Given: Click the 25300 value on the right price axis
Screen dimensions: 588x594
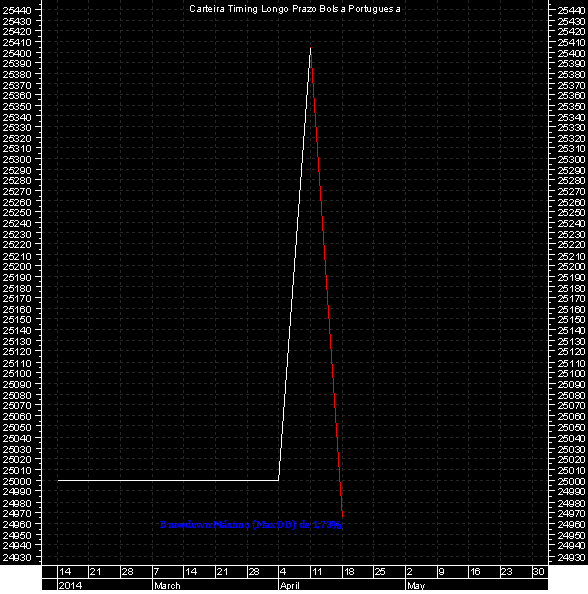Looking at the screenshot, I should click(x=571, y=159).
